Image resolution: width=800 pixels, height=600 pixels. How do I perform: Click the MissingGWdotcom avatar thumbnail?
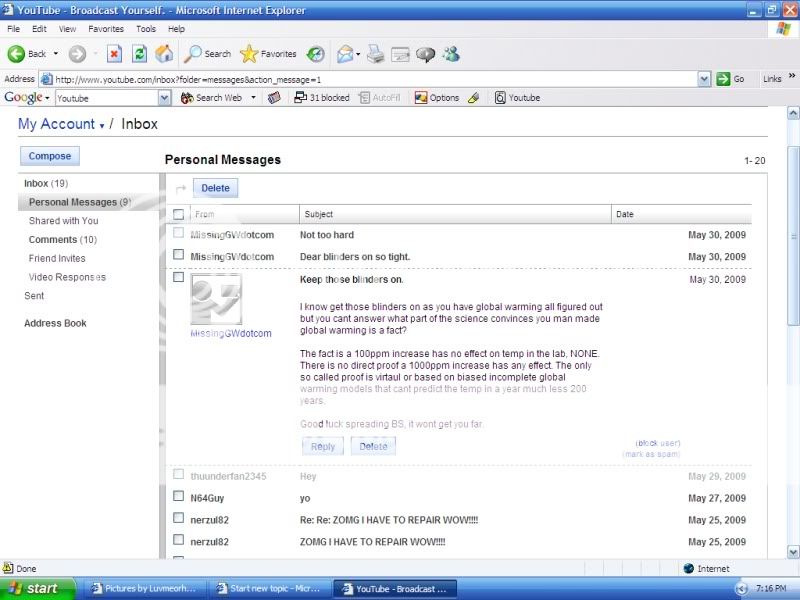pyautogui.click(x=216, y=299)
